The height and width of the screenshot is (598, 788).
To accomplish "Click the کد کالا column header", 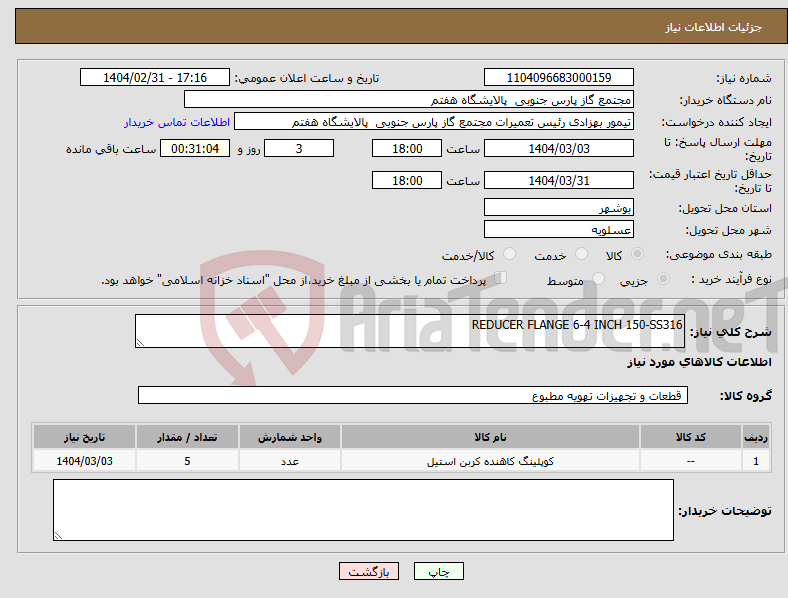I will pos(691,437).
